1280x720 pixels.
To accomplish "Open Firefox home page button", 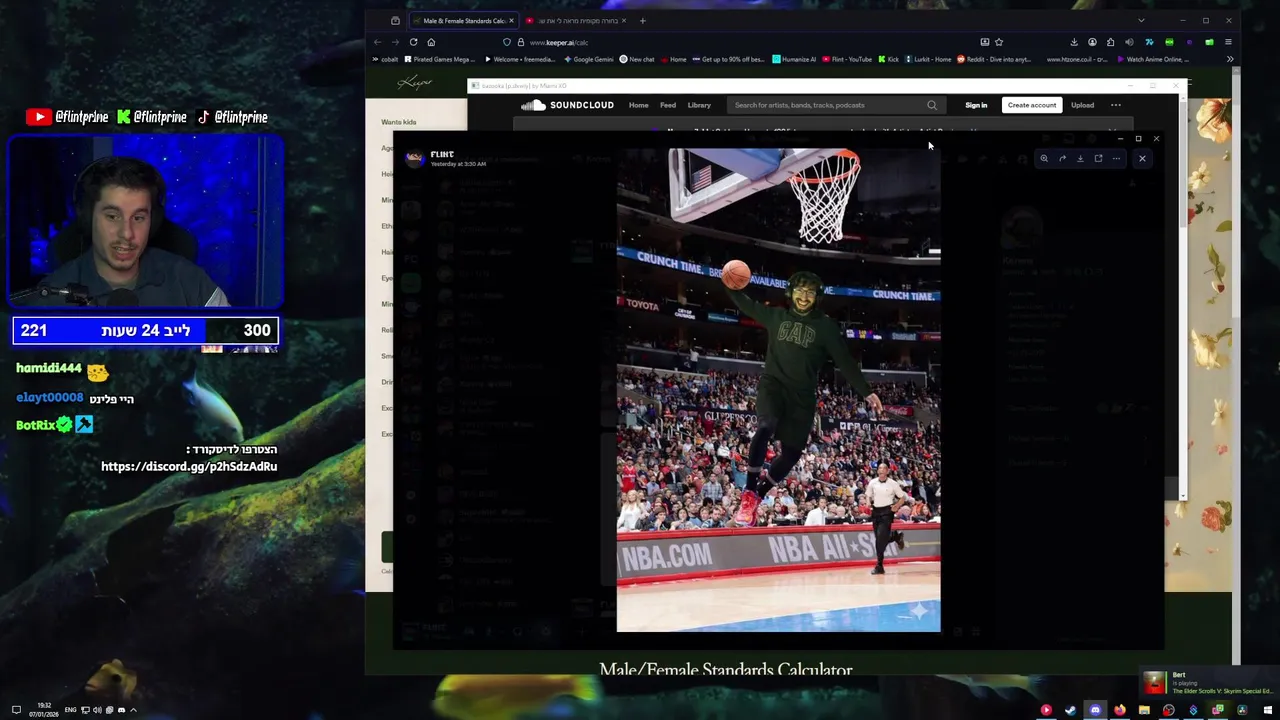I will click(x=431, y=42).
